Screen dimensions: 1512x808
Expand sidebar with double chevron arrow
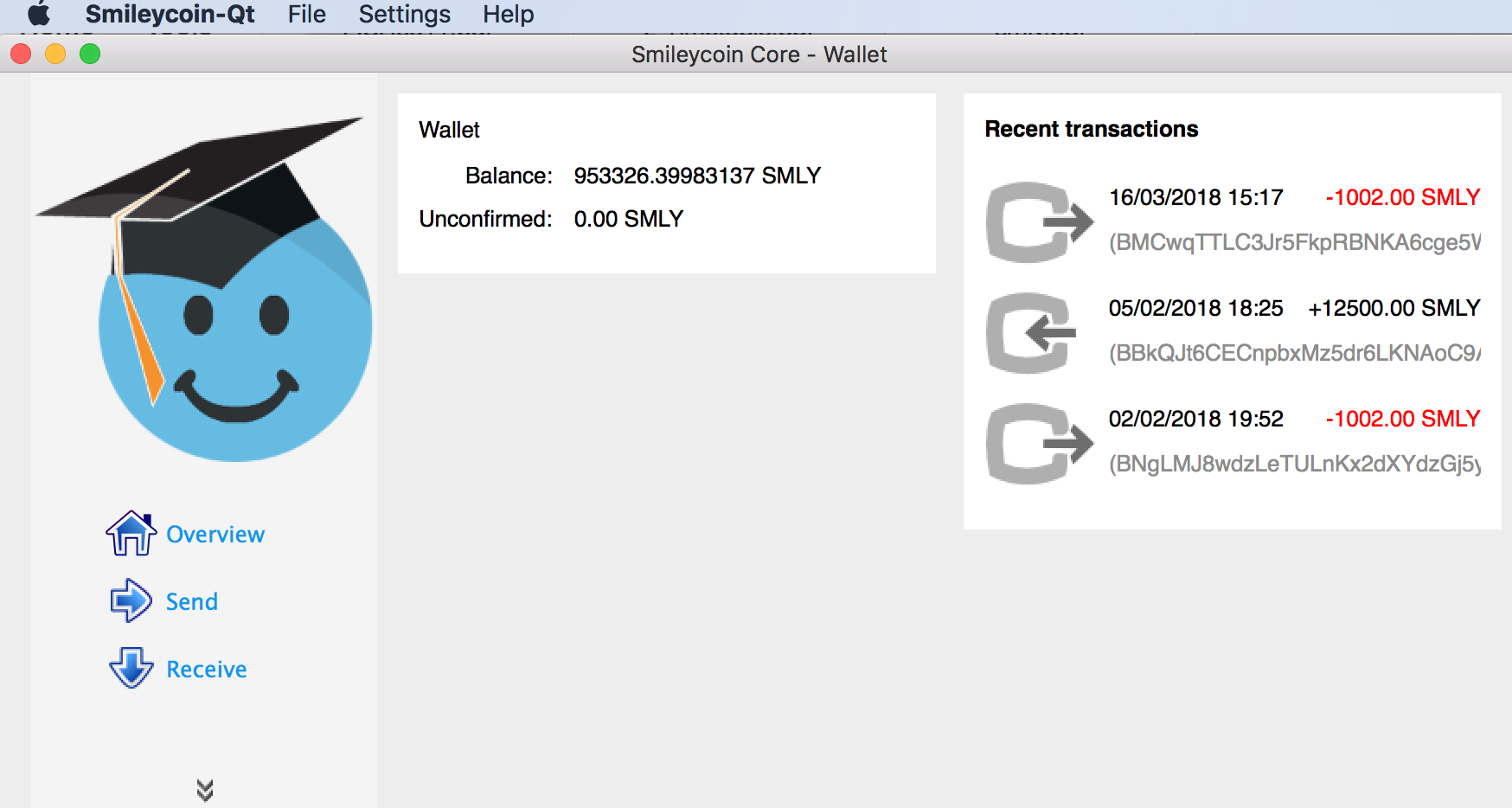(205, 790)
